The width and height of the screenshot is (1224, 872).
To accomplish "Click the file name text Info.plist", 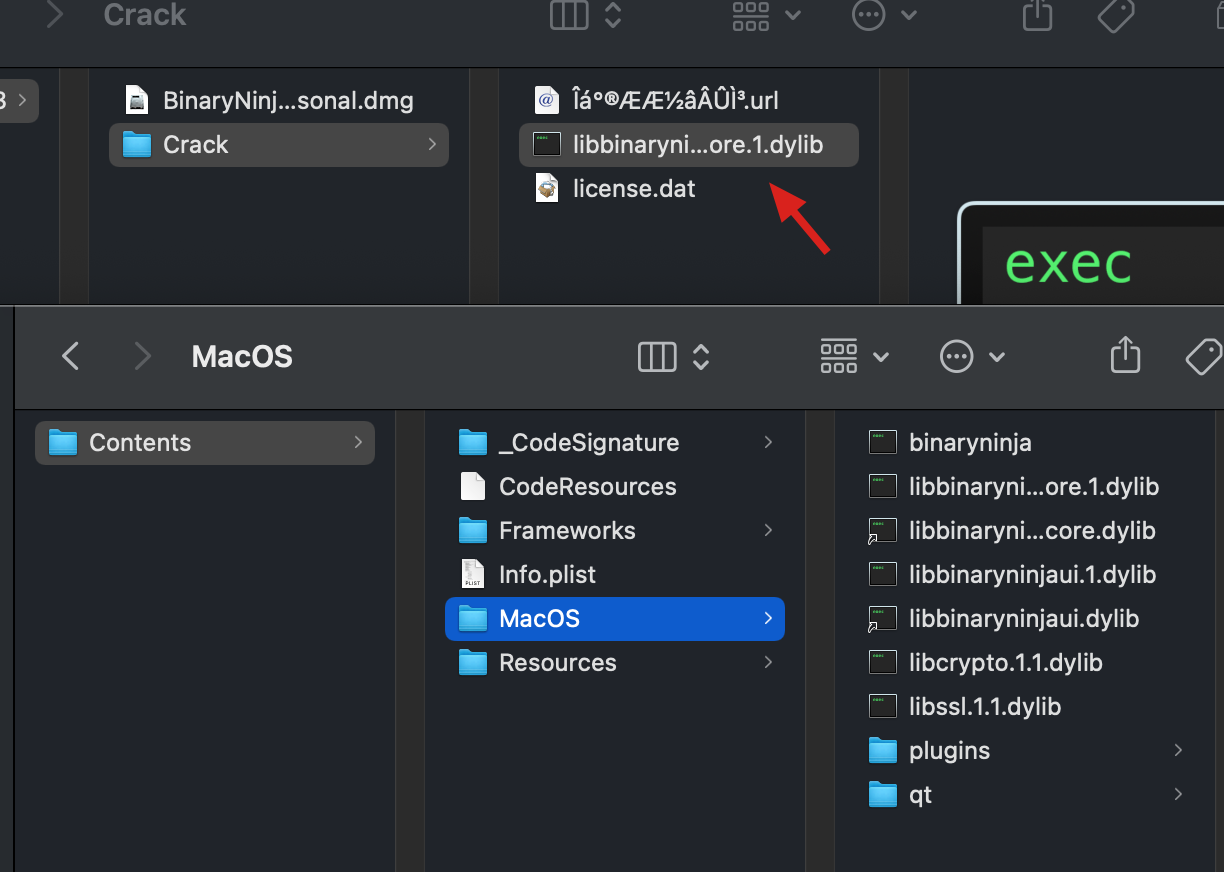I will [547, 574].
